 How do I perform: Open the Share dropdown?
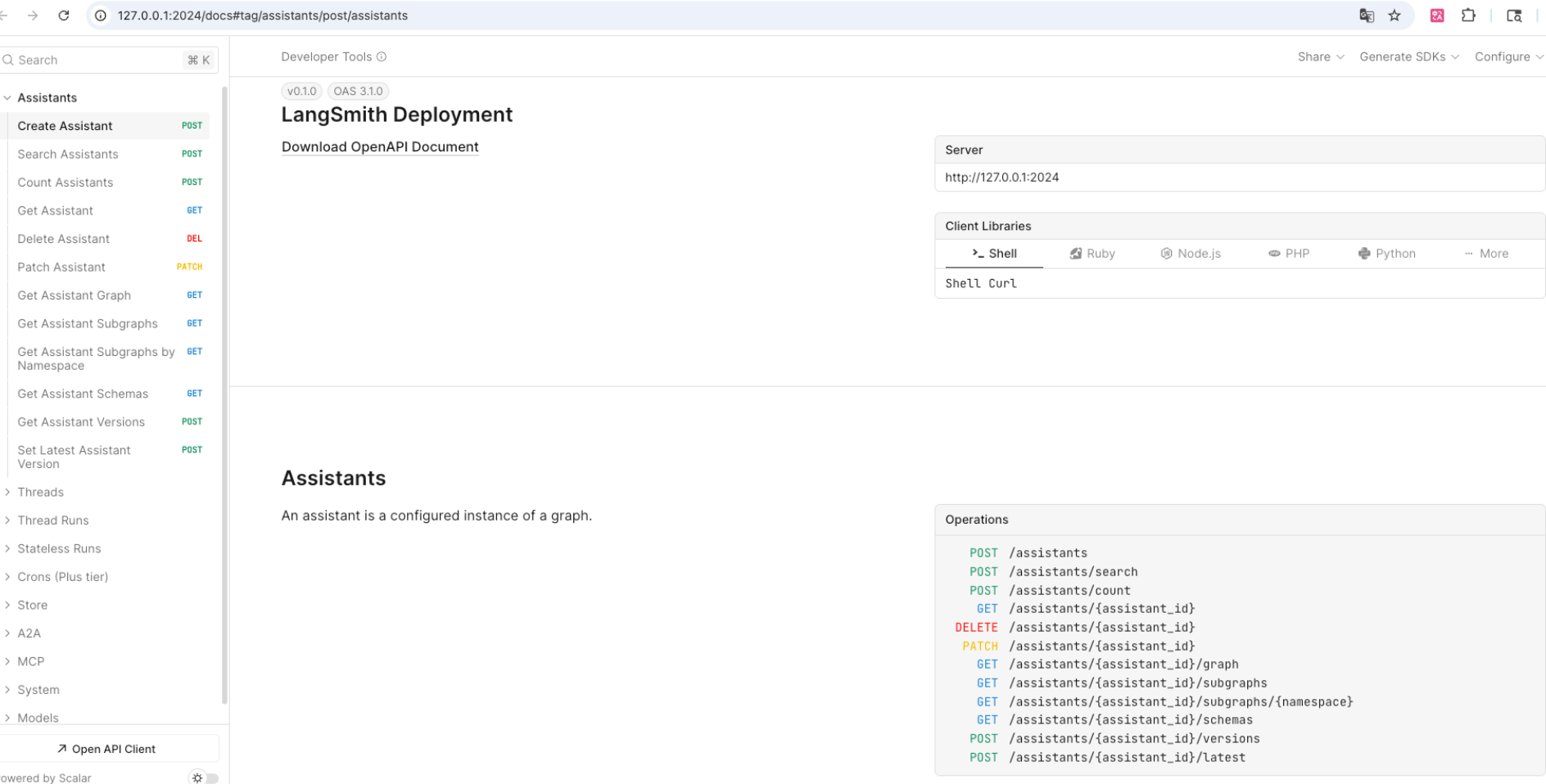coord(1320,56)
